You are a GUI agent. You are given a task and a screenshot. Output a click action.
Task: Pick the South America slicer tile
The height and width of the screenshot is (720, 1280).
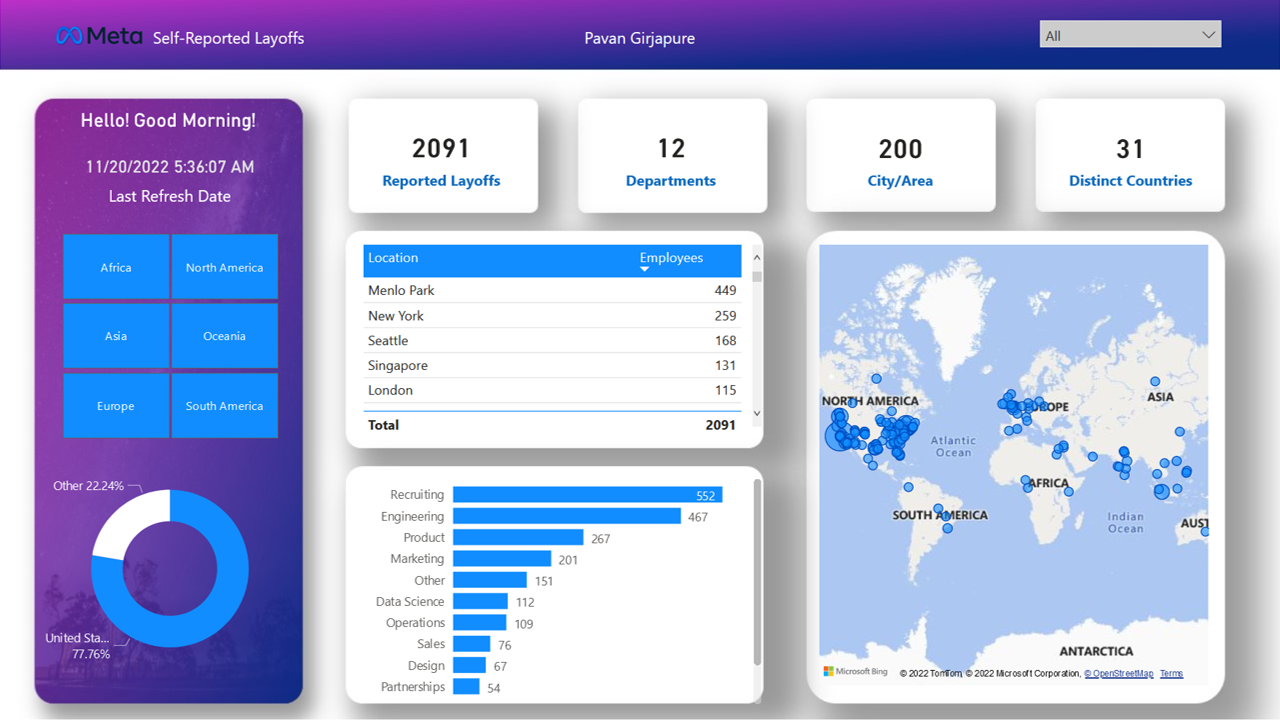pos(224,406)
